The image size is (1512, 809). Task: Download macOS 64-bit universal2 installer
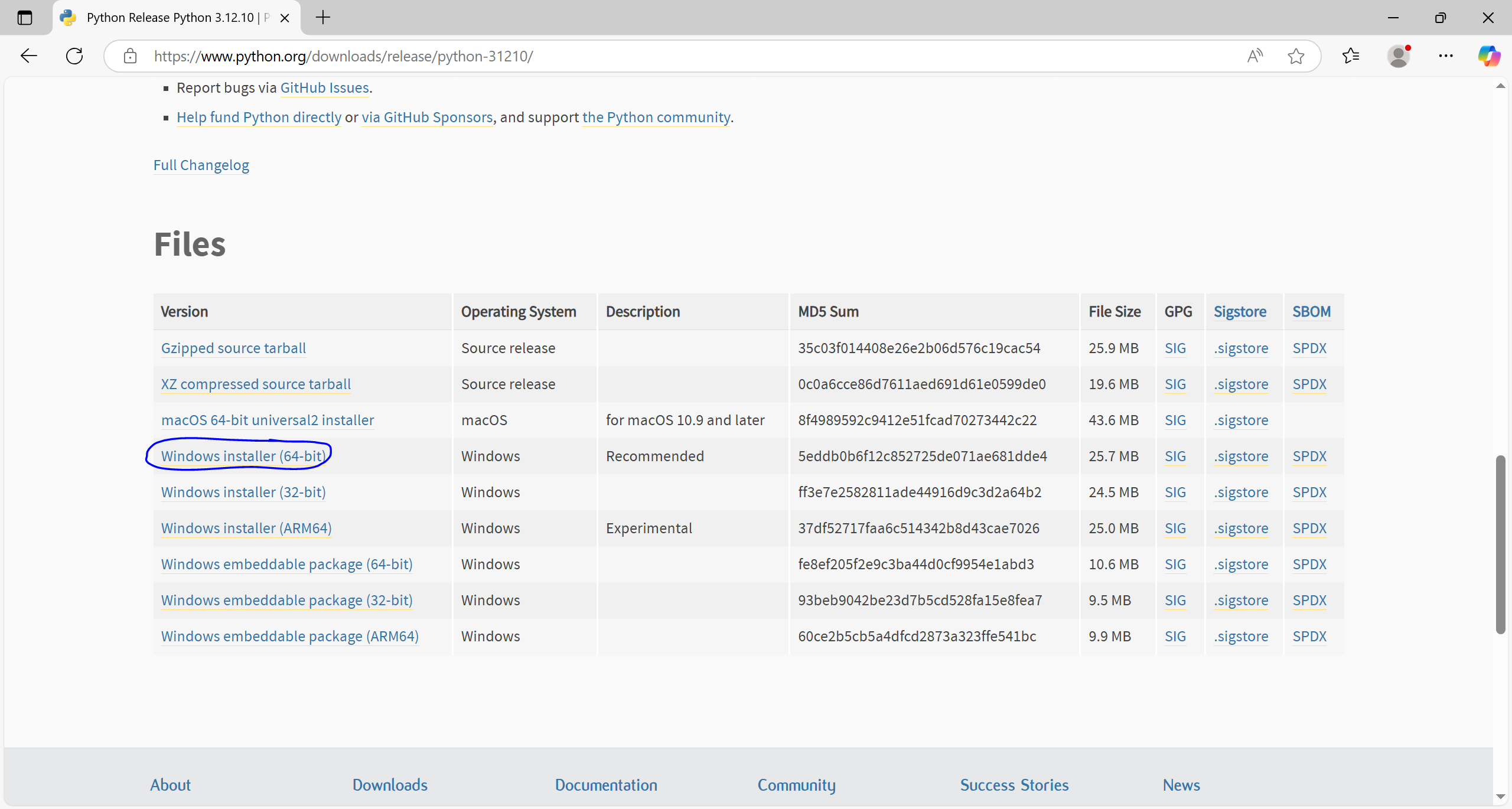pyautogui.click(x=268, y=420)
